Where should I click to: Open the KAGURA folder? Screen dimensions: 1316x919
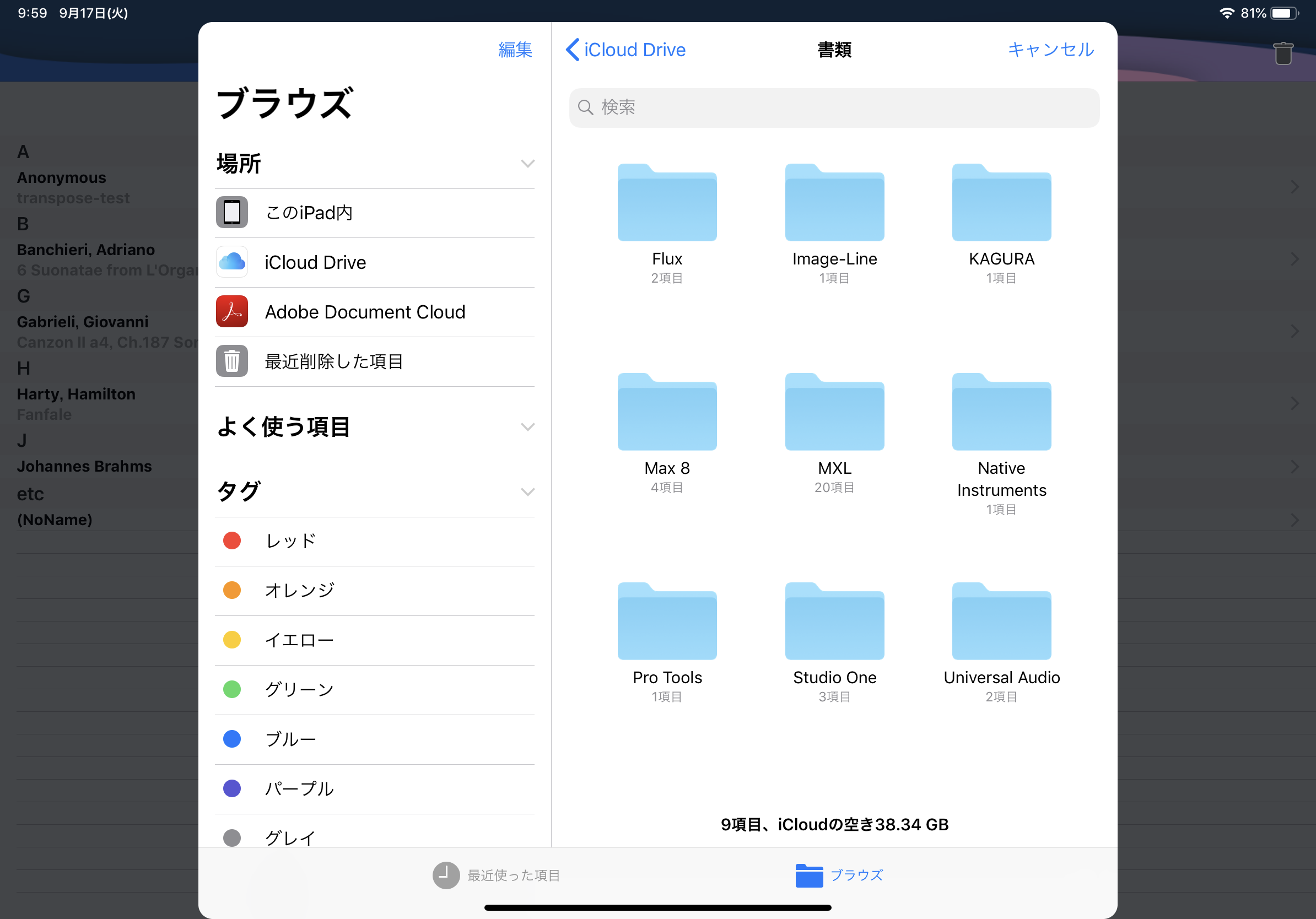(x=1001, y=202)
